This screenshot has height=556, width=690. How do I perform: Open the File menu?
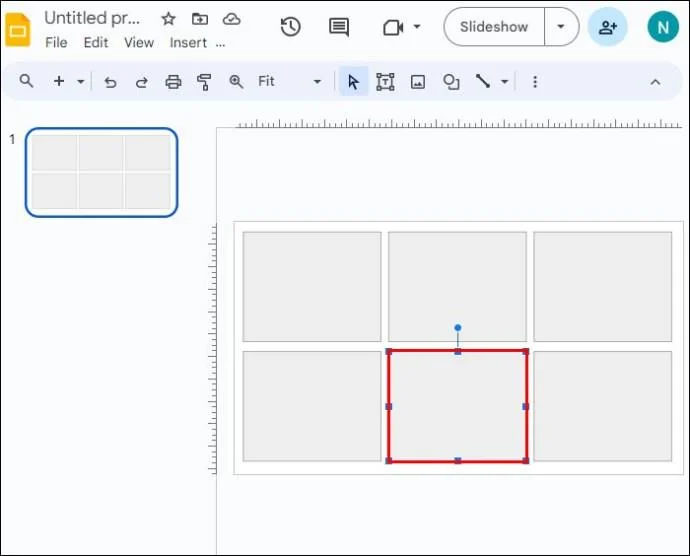click(56, 43)
